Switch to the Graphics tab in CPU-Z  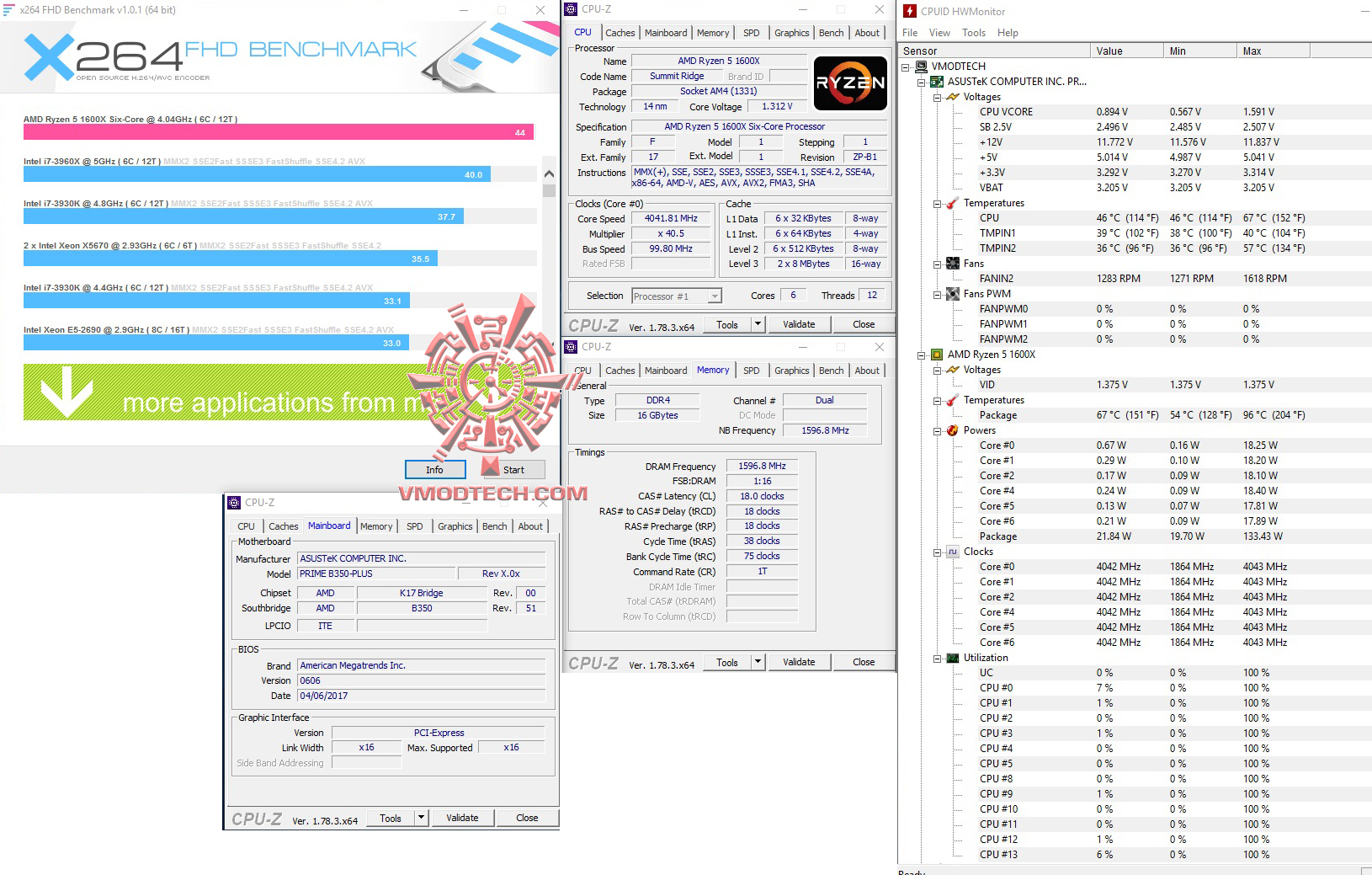click(x=791, y=33)
